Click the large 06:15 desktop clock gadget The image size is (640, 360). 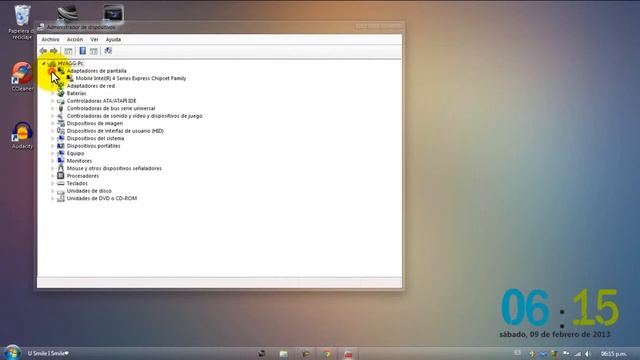click(x=560, y=308)
